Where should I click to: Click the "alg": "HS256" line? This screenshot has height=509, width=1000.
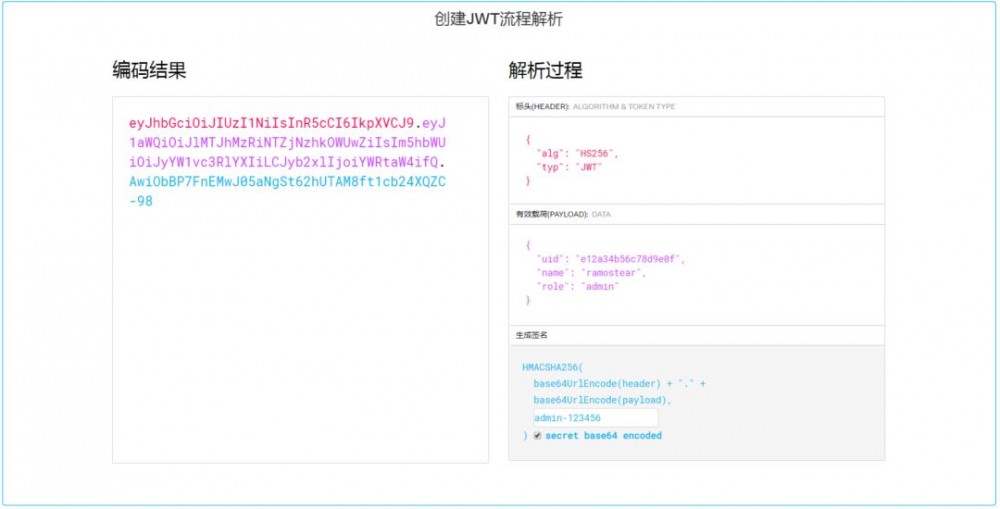tap(578, 154)
